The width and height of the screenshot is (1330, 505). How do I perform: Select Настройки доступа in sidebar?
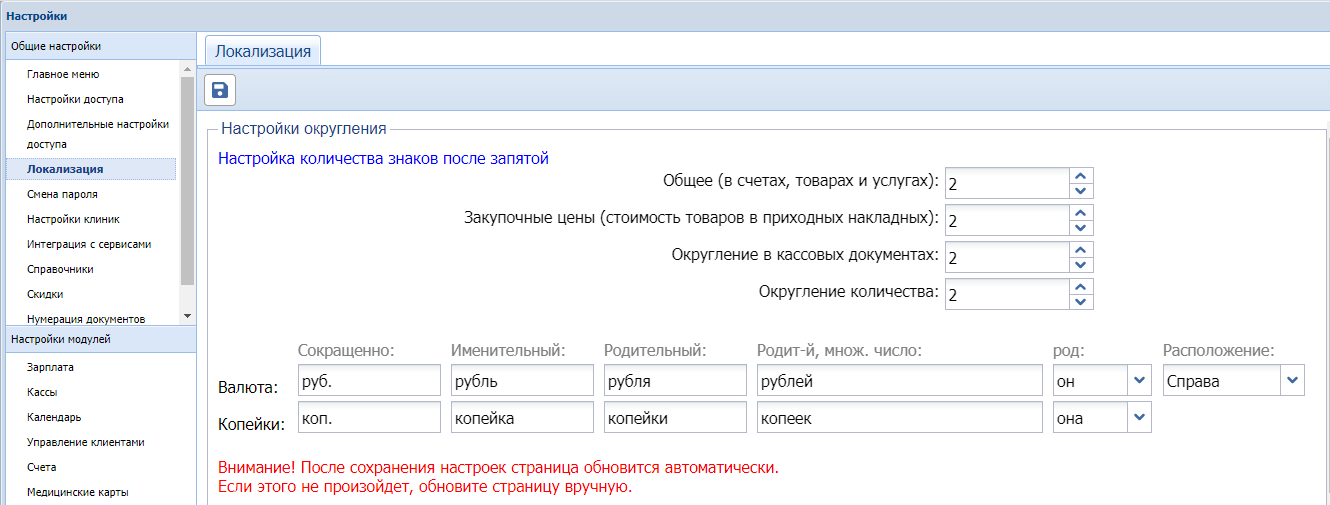point(75,99)
